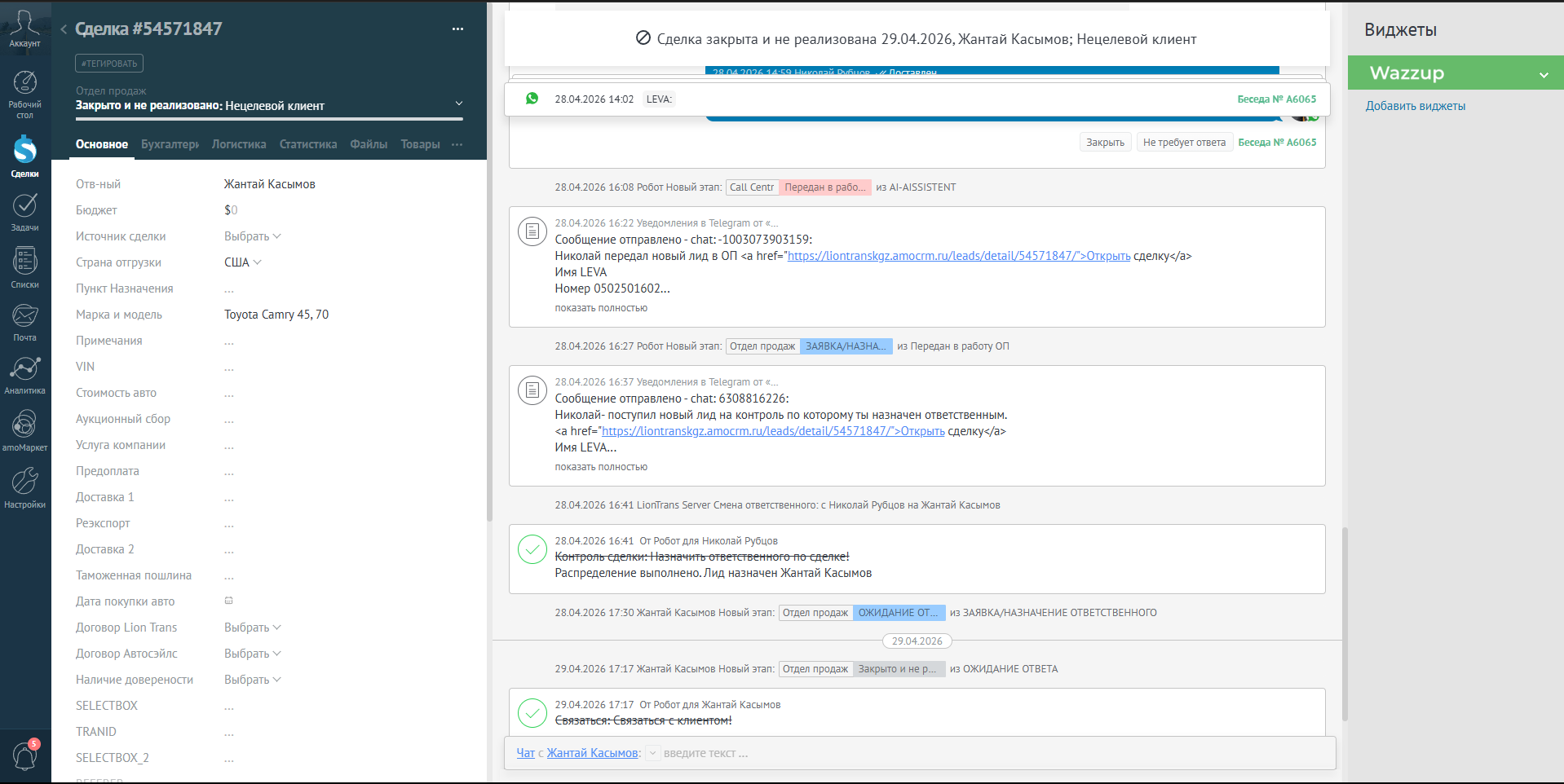1564x784 pixels.
Task: Open the Источник сделки Выбрать dropdown
Action: (253, 236)
